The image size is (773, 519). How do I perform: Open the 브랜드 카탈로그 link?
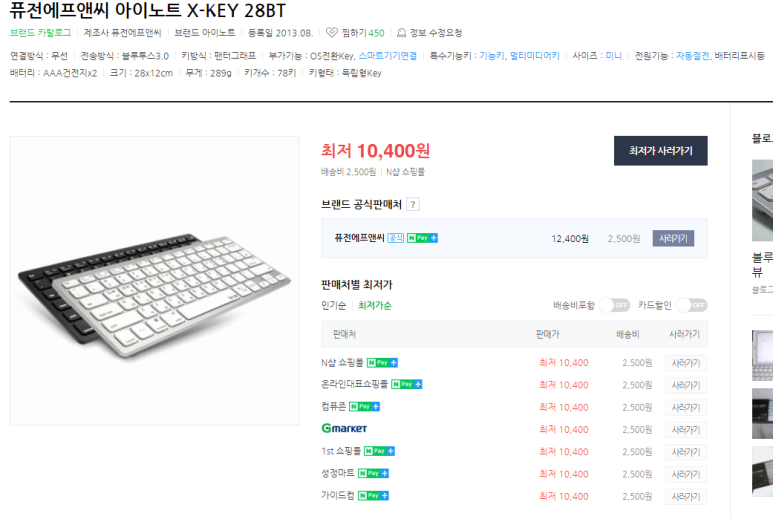point(40,33)
